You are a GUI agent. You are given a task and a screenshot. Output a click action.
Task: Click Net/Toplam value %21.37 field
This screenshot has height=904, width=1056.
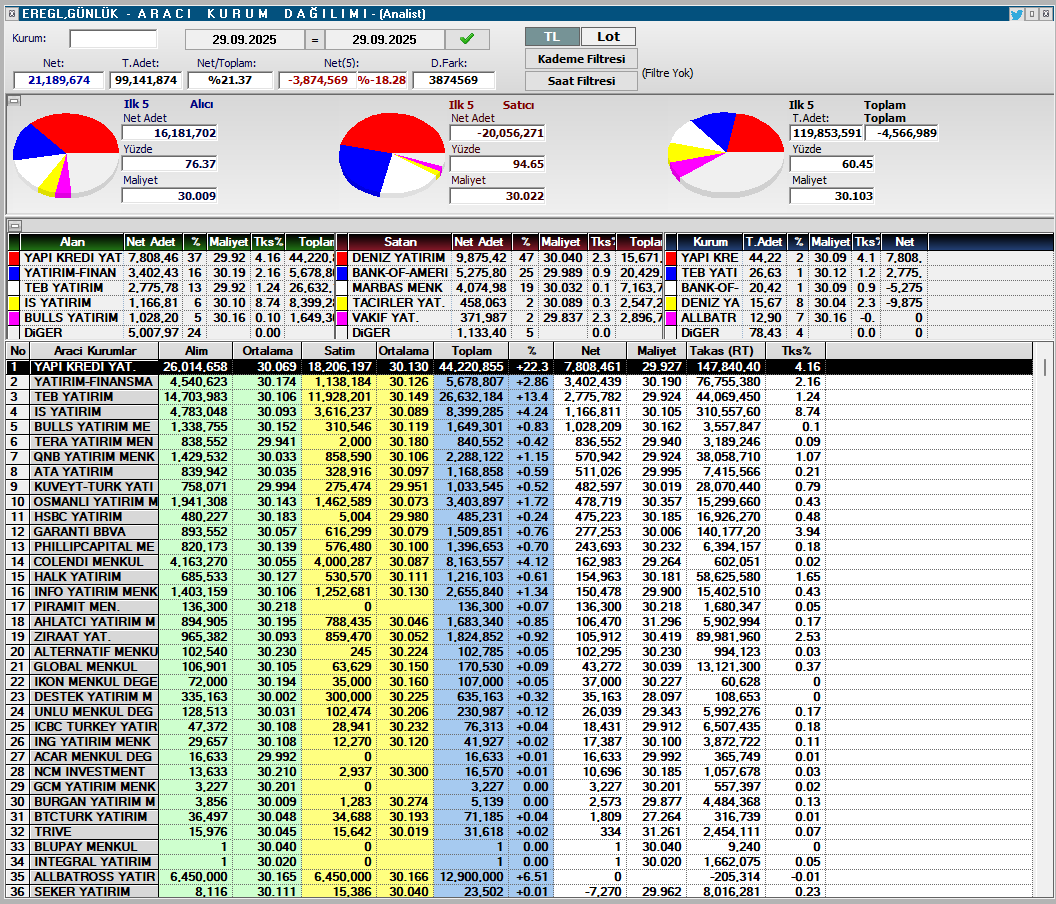coord(230,80)
